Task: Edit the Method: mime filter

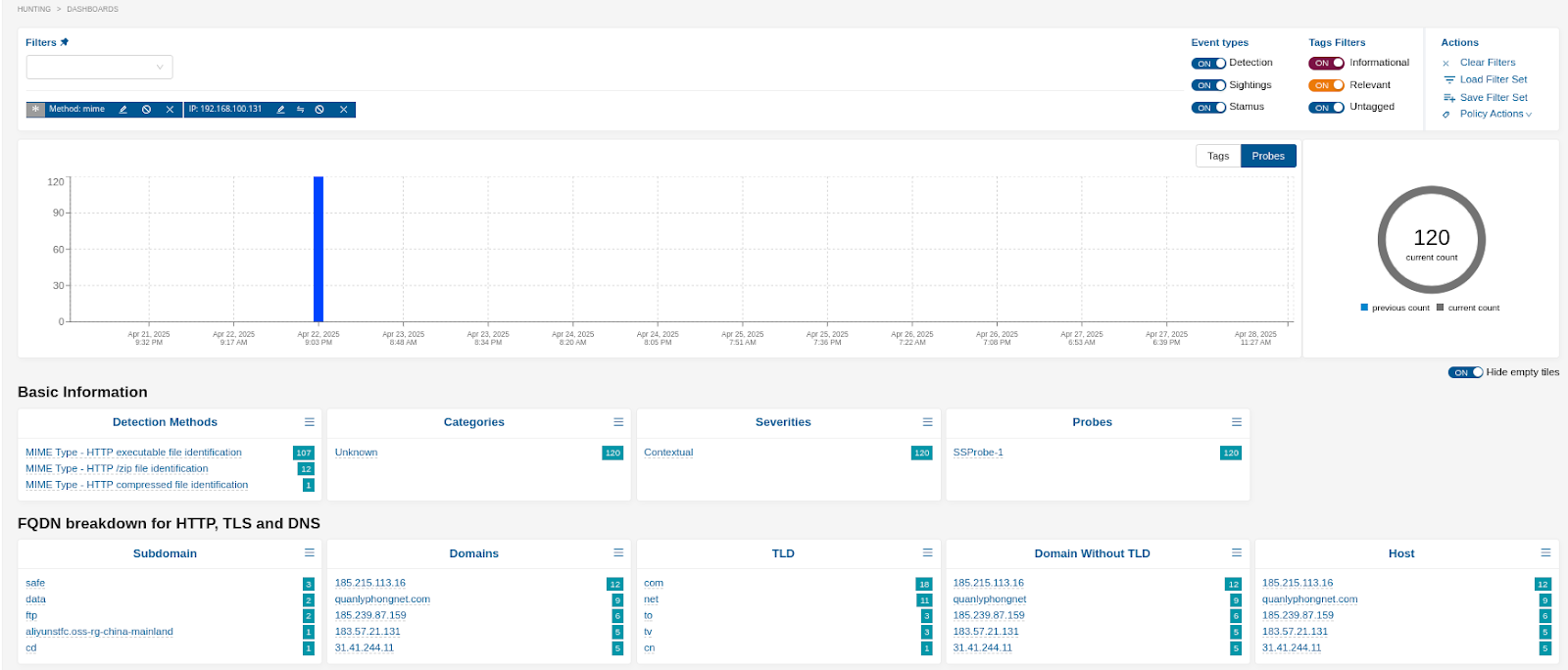Action: 123,110
